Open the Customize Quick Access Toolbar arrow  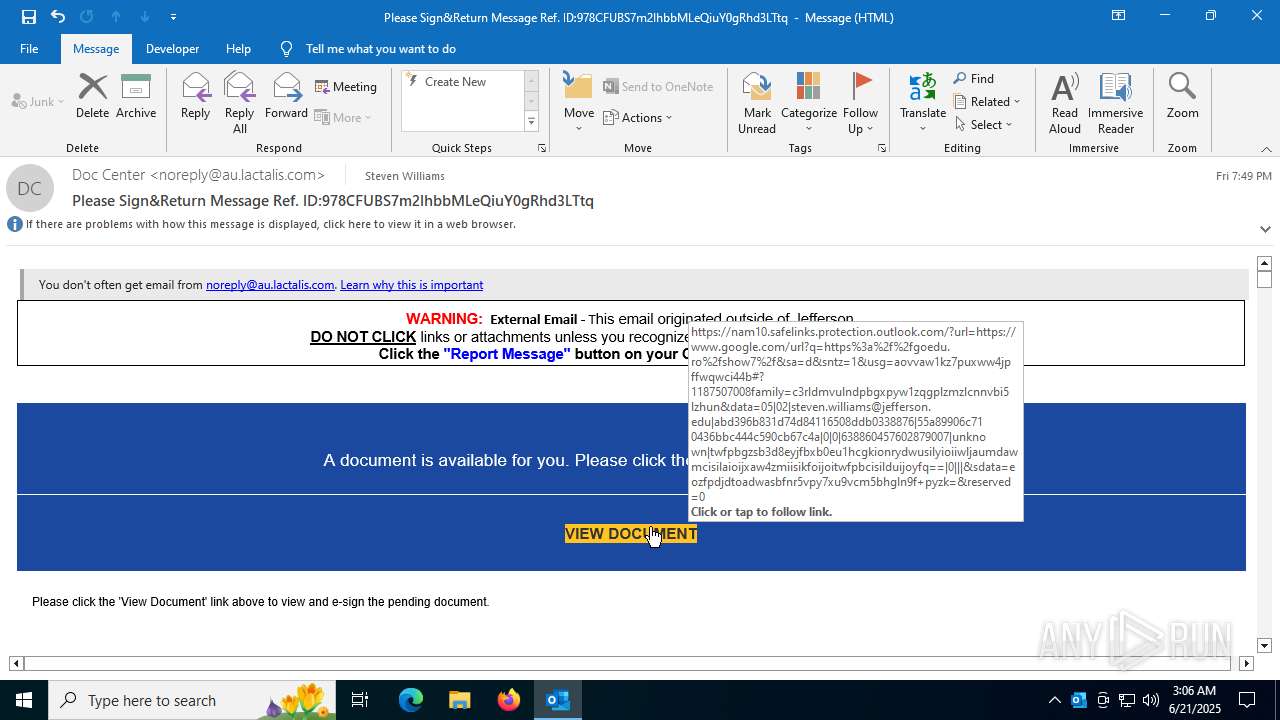pos(173,17)
